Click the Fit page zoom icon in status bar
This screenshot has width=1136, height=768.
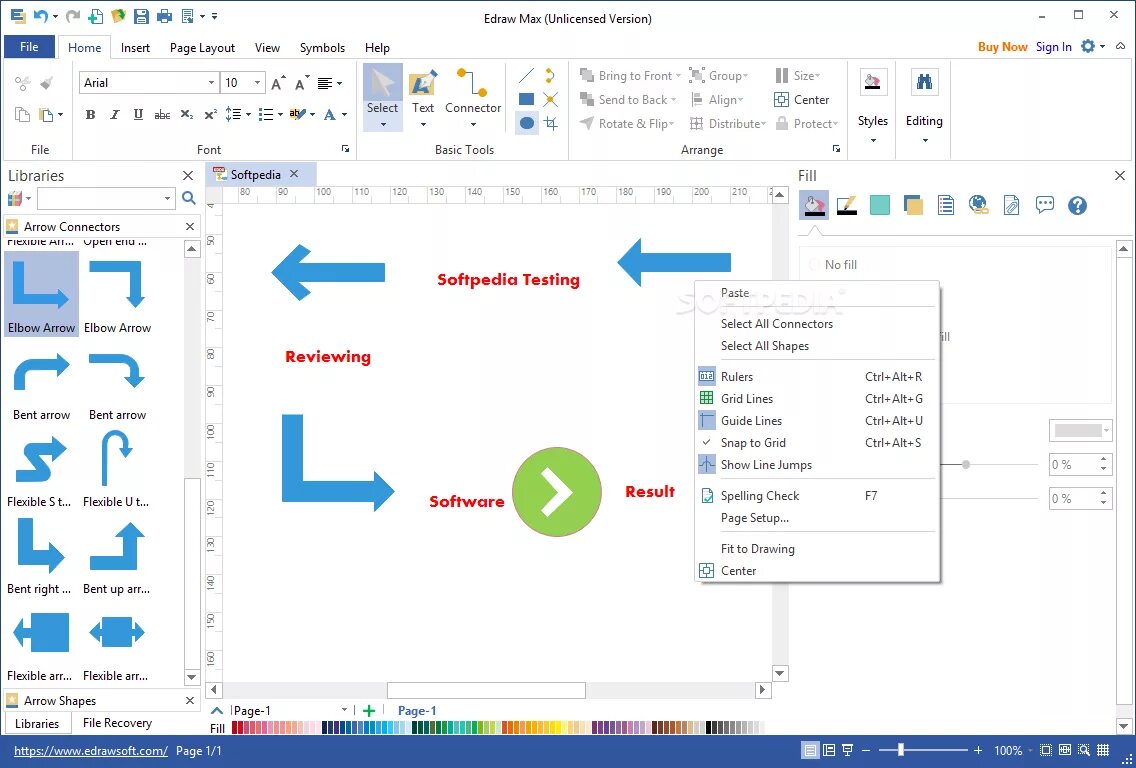pyautogui.click(x=1045, y=751)
